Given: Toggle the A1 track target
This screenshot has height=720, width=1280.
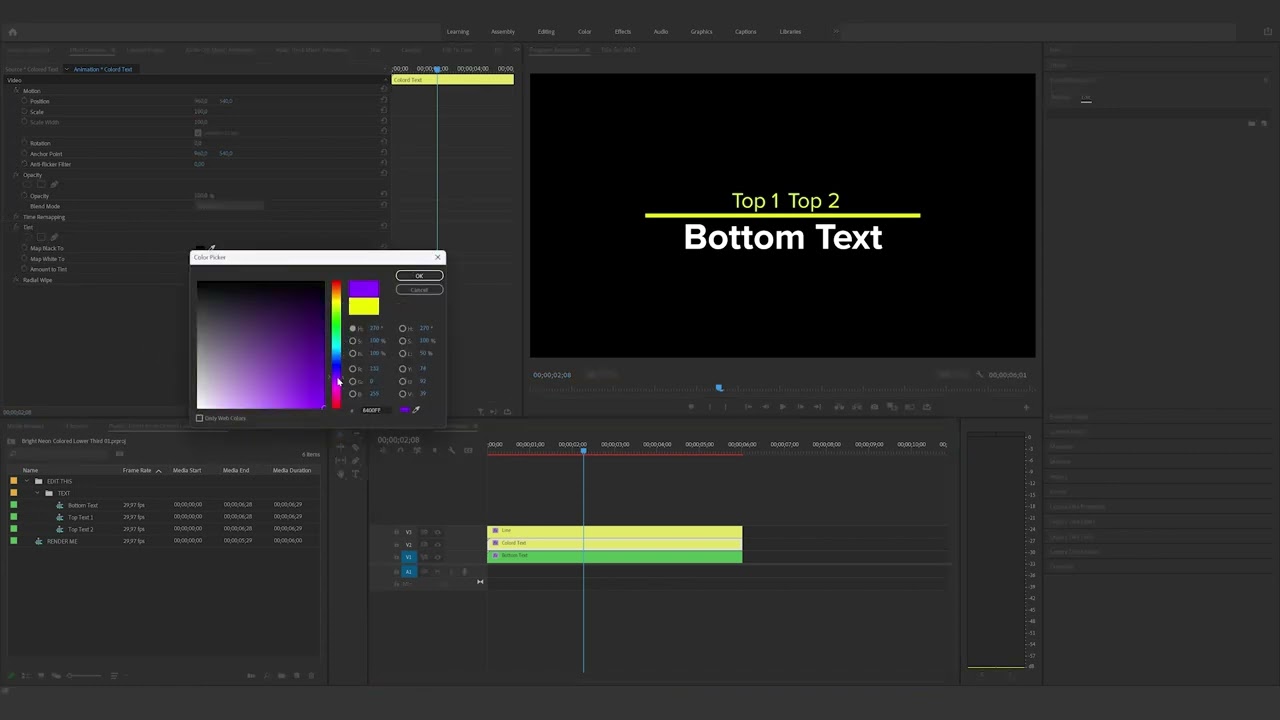Looking at the screenshot, I should point(408,572).
